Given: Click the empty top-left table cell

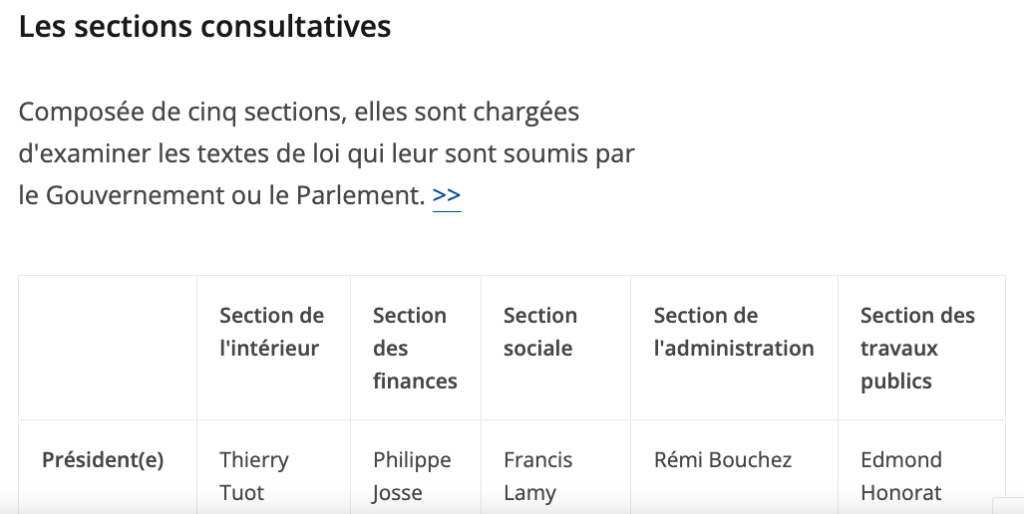Looking at the screenshot, I should 108,347.
